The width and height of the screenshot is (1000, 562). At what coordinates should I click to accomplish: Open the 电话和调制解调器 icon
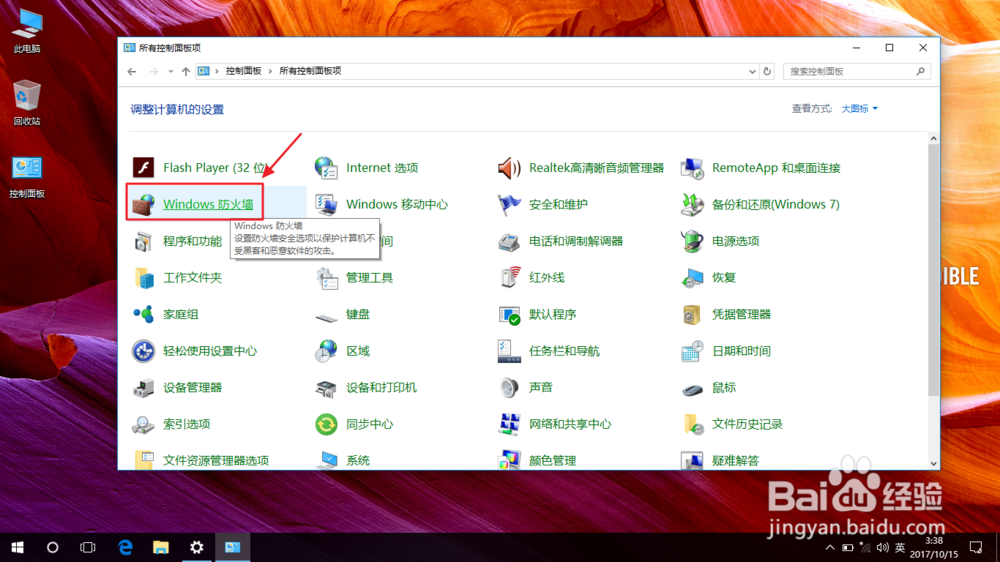(509, 241)
